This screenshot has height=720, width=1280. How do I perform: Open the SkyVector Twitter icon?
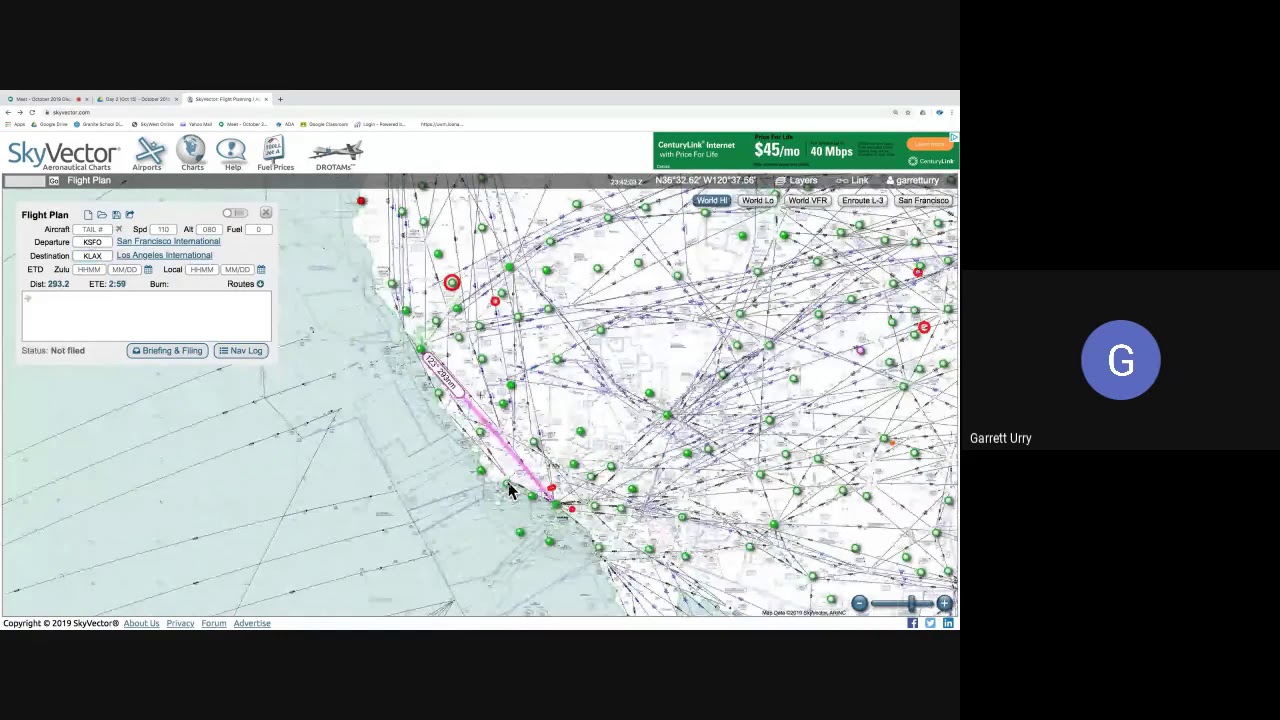[930, 623]
